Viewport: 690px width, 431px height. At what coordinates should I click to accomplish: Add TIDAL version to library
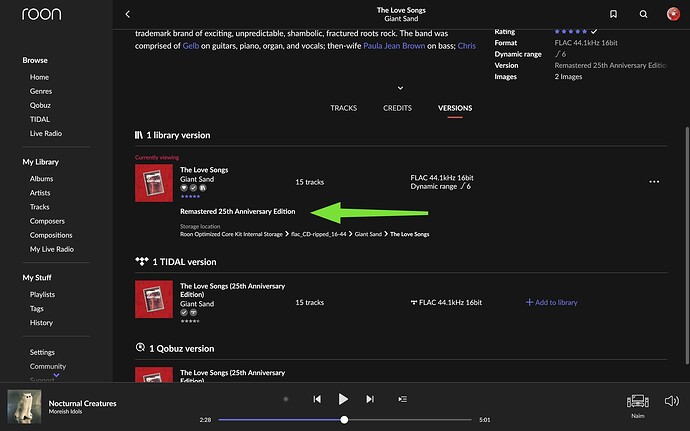click(x=551, y=302)
